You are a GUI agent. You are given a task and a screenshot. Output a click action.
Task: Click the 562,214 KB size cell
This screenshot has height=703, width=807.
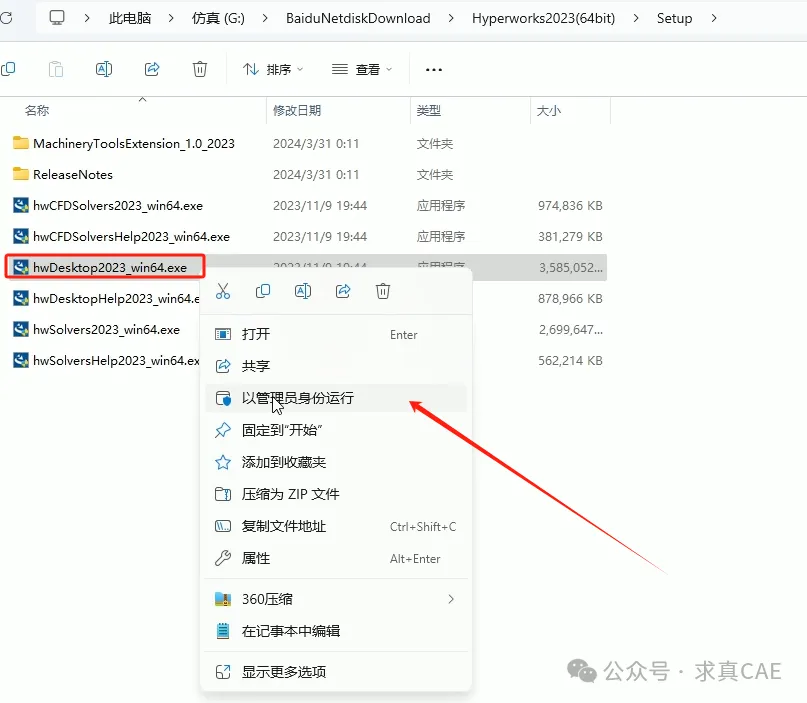click(x=570, y=360)
